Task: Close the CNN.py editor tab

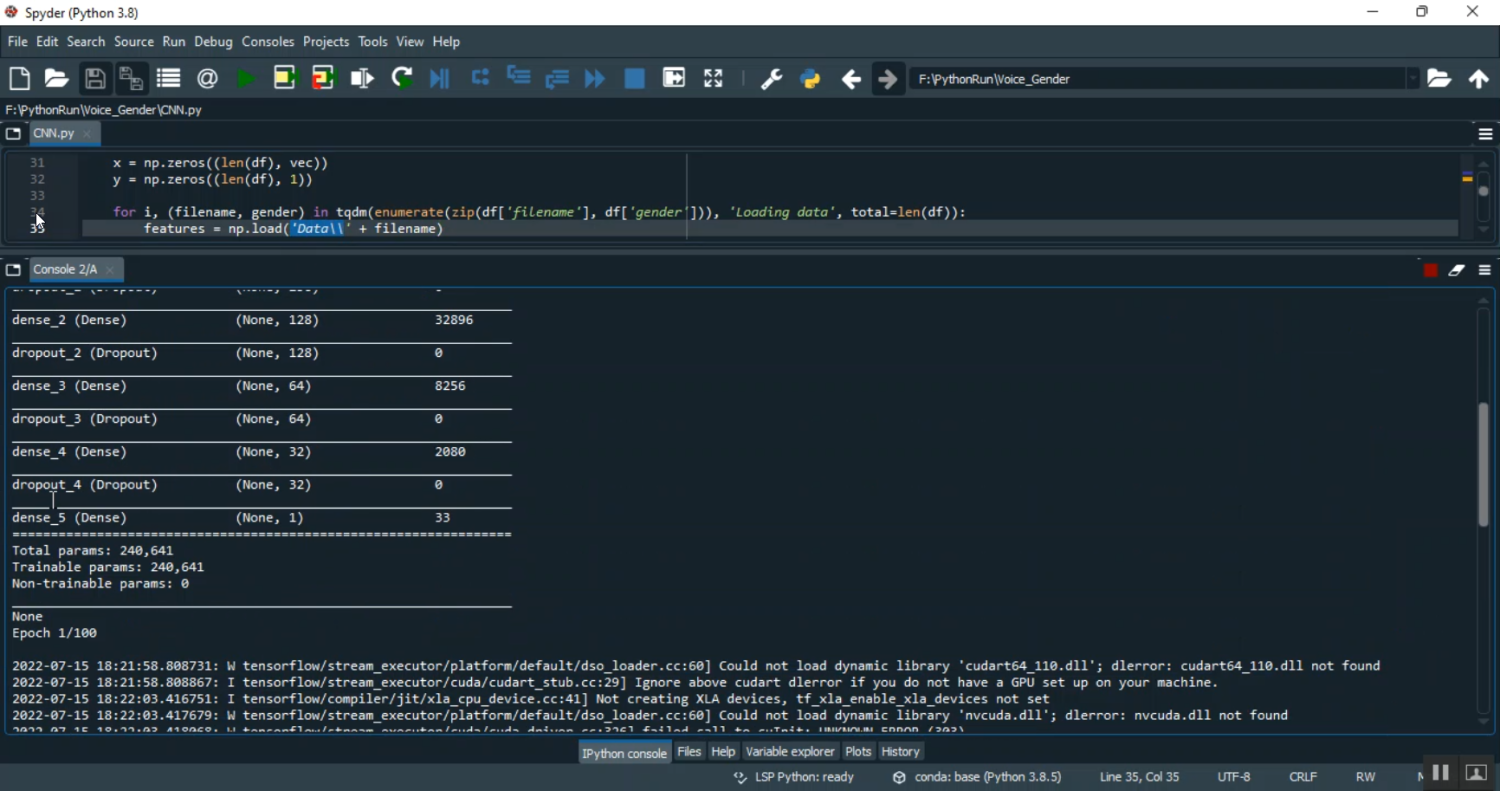Action: coord(88,134)
